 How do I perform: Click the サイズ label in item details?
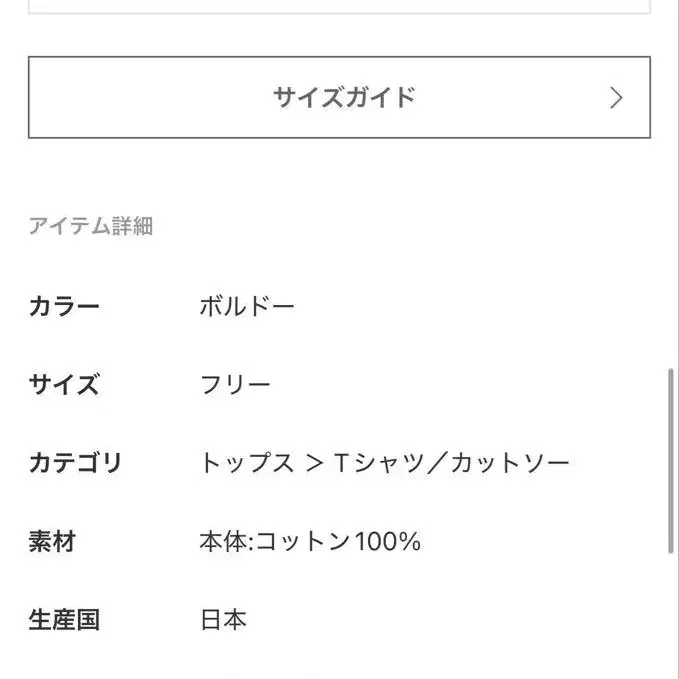[64, 384]
